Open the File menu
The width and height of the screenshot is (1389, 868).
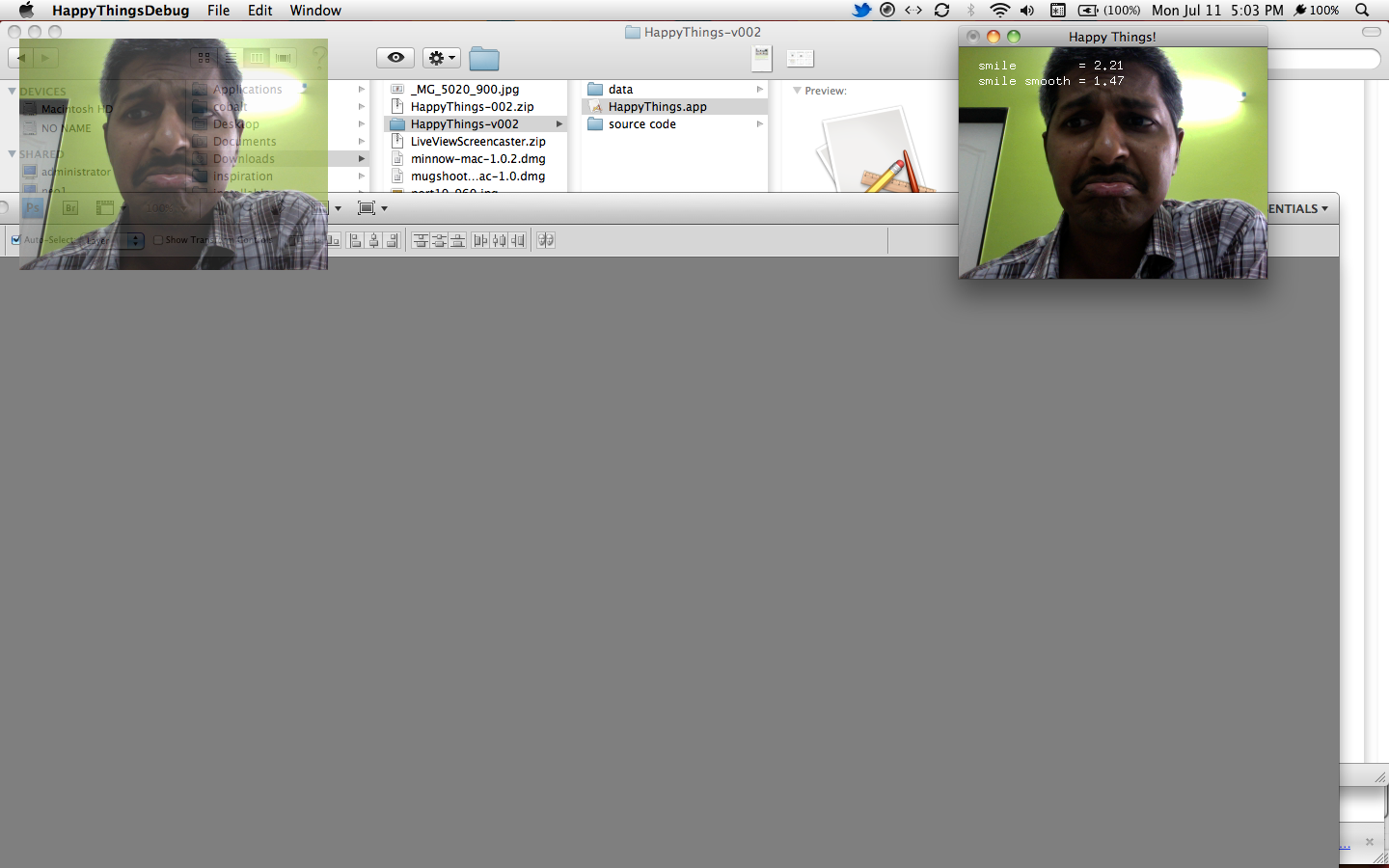(x=218, y=11)
